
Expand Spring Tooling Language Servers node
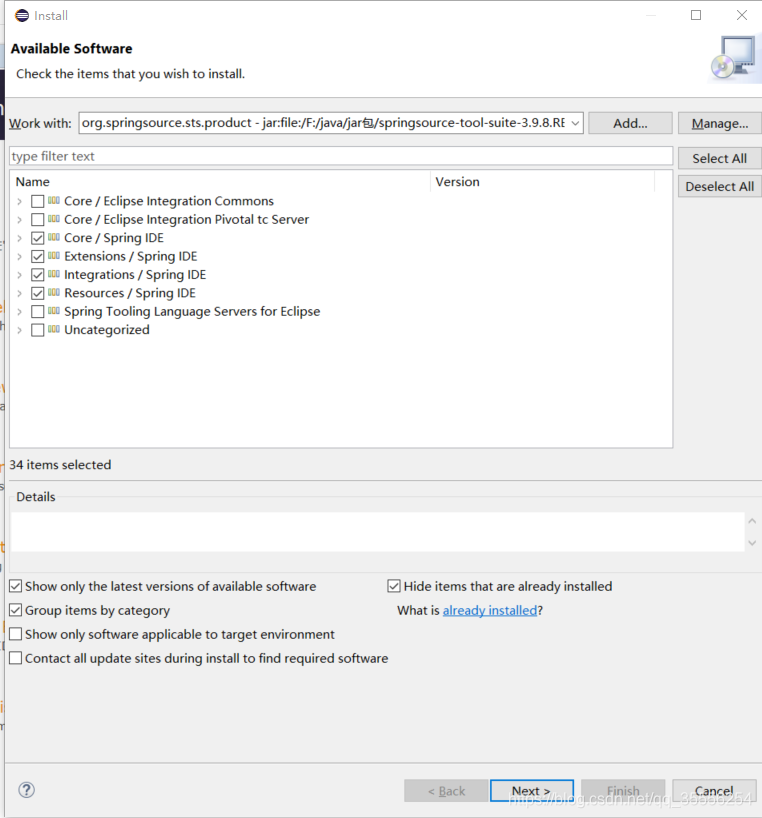(x=19, y=312)
